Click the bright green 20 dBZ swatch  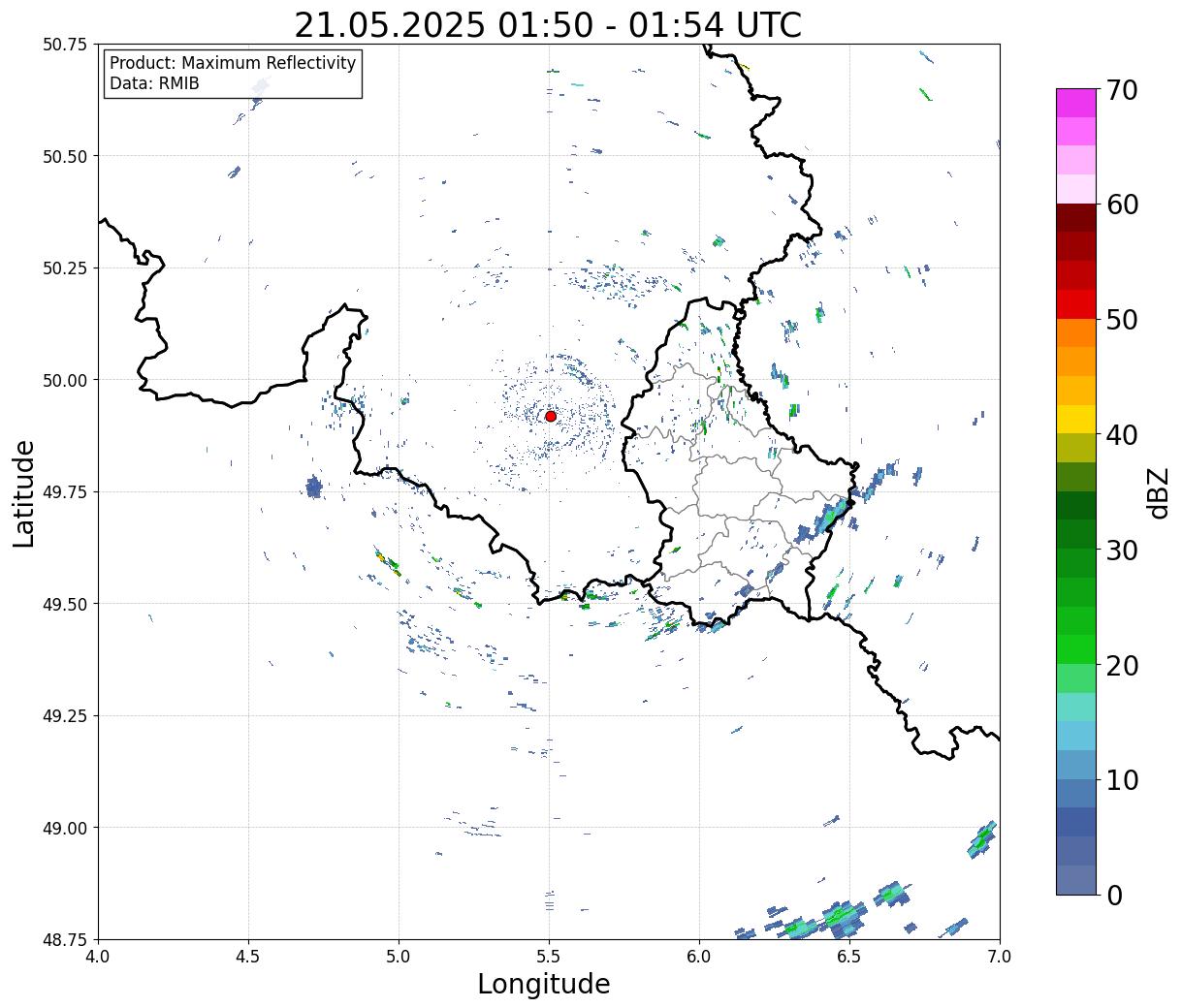pos(1076,649)
